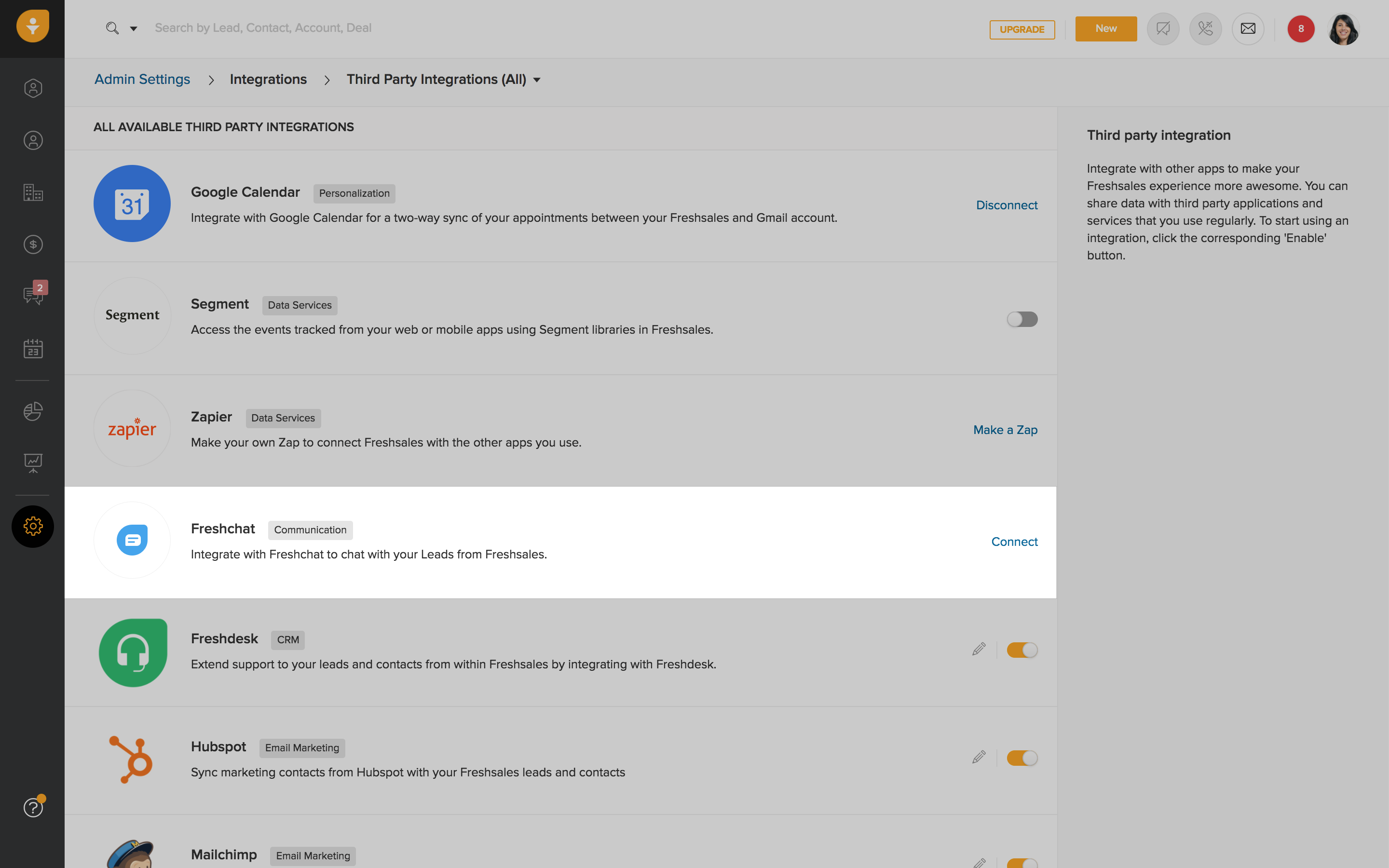Enable the Segment integration toggle
This screenshot has width=1389, height=868.
pyautogui.click(x=1022, y=319)
